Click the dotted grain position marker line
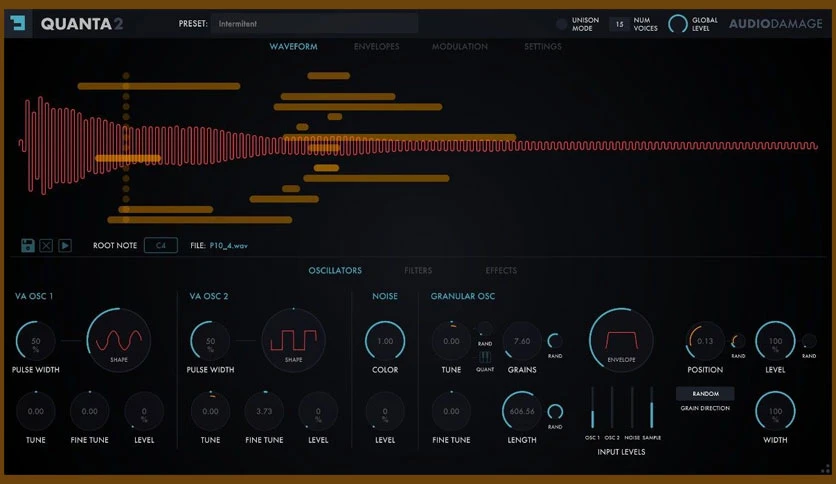836x484 pixels. (126, 148)
